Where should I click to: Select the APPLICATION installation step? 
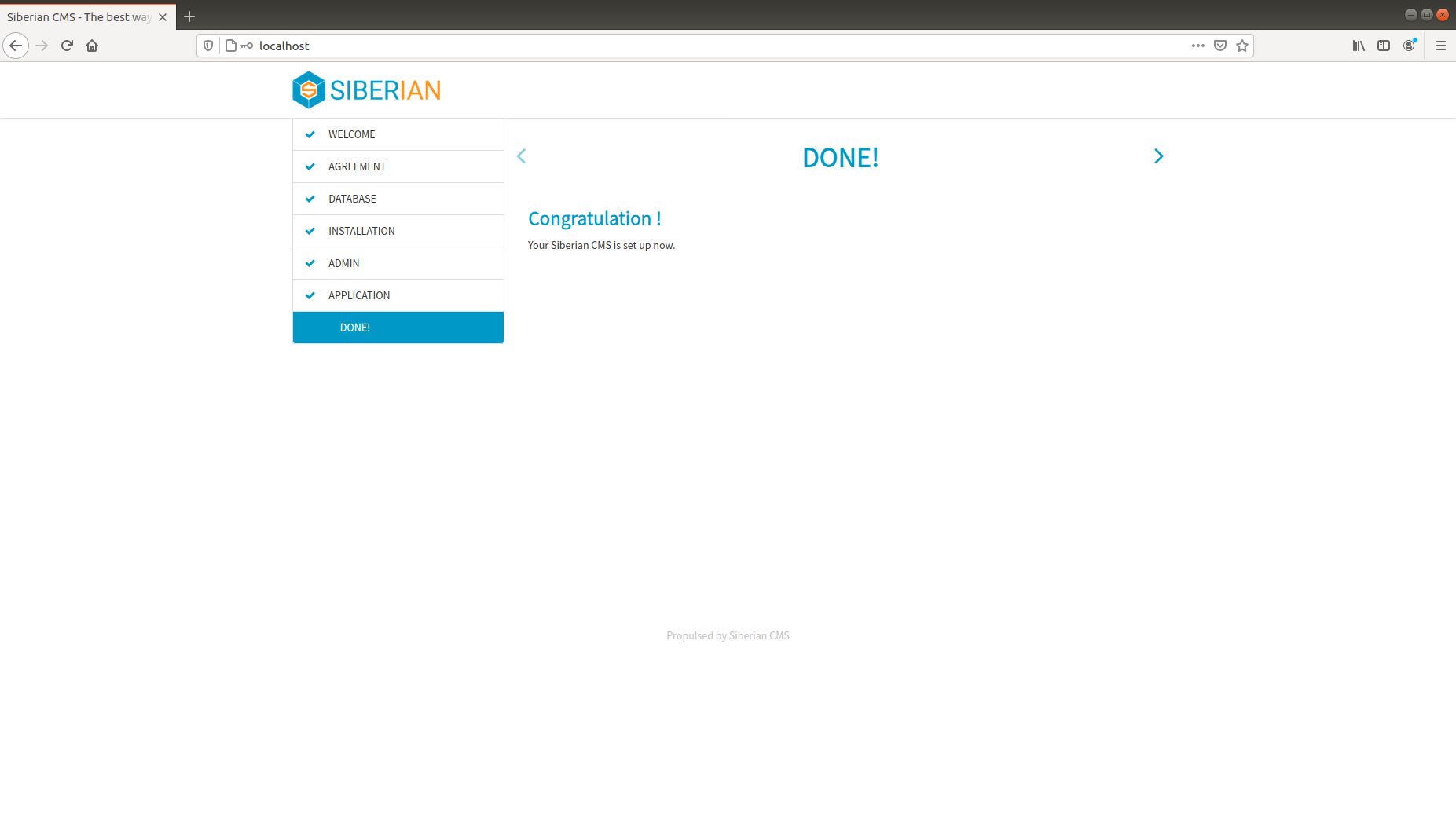(x=359, y=295)
